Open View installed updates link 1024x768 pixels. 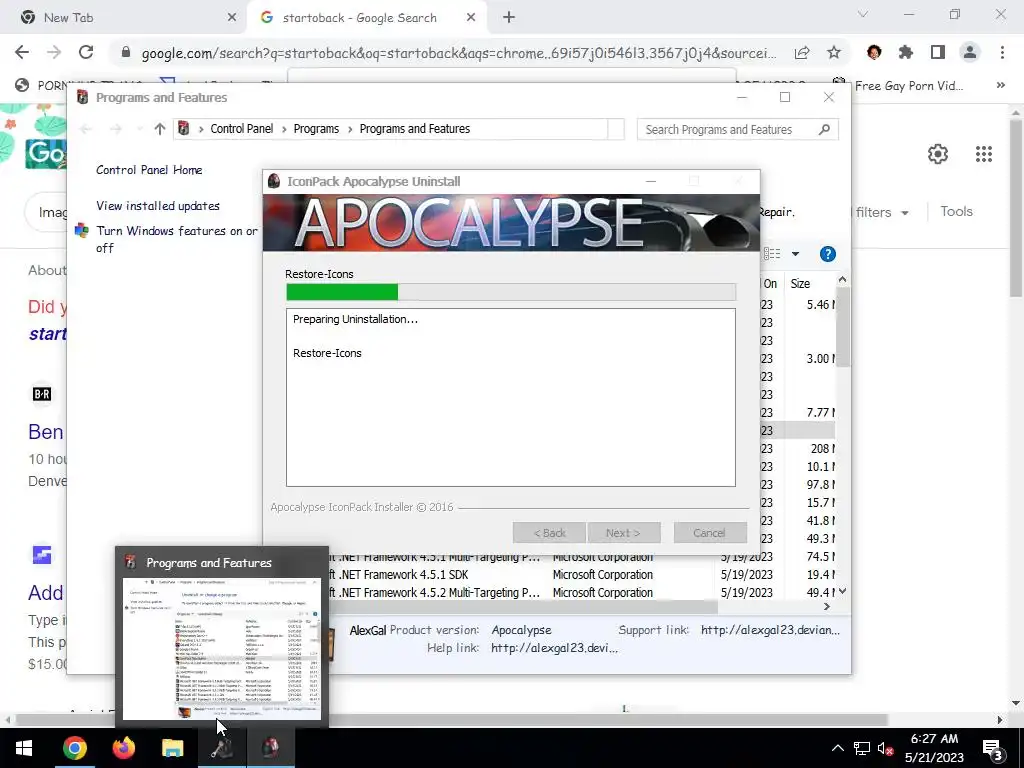[x=158, y=206]
